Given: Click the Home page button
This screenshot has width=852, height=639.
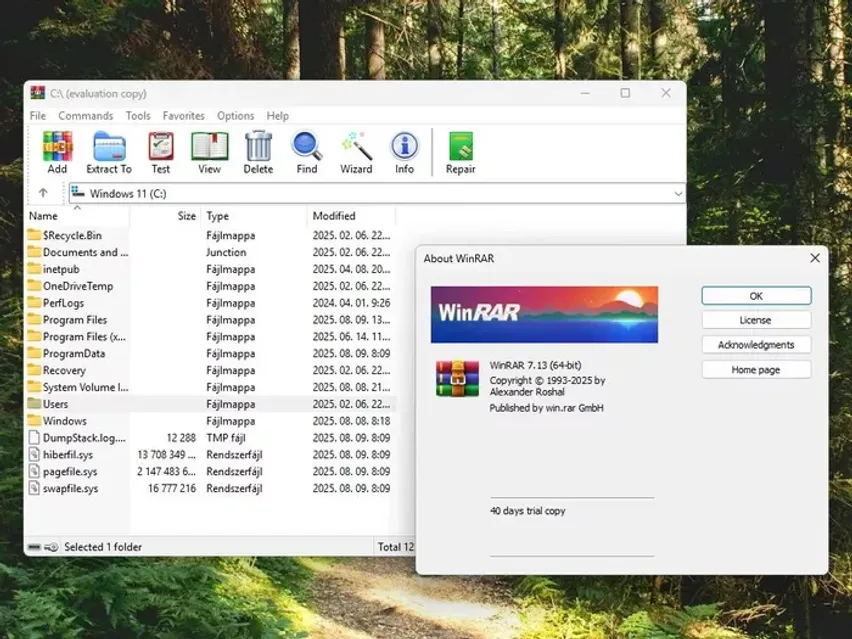Looking at the screenshot, I should [756, 369].
